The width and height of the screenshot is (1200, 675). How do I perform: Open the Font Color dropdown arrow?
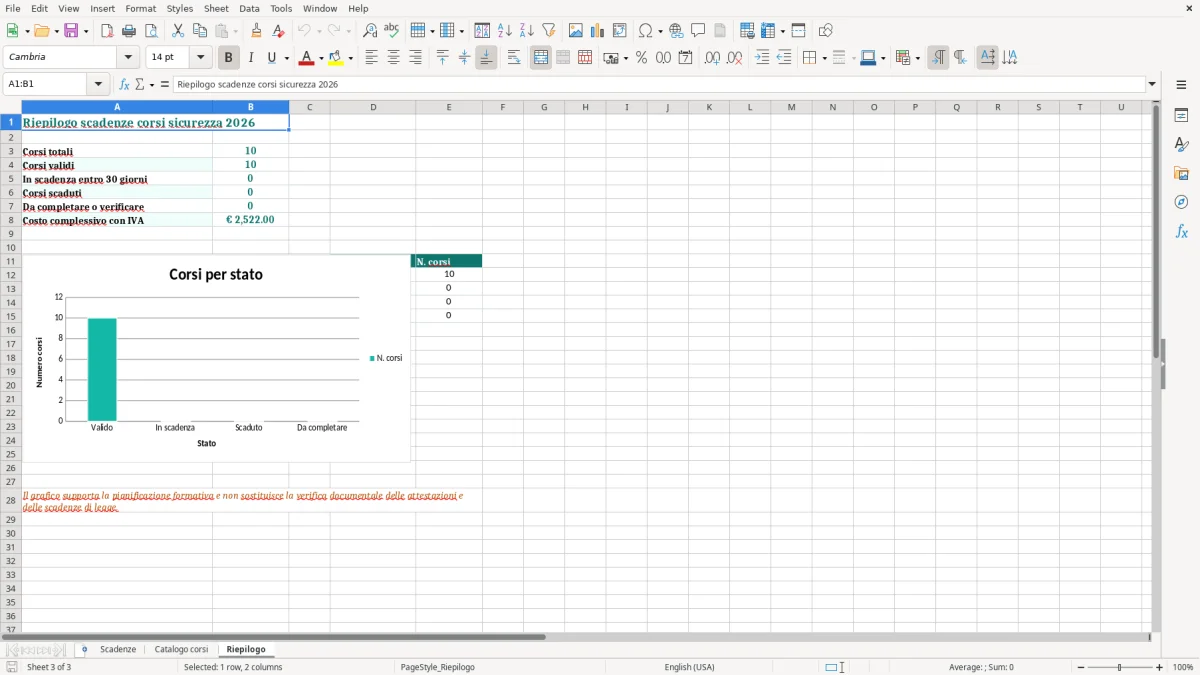pos(322,58)
